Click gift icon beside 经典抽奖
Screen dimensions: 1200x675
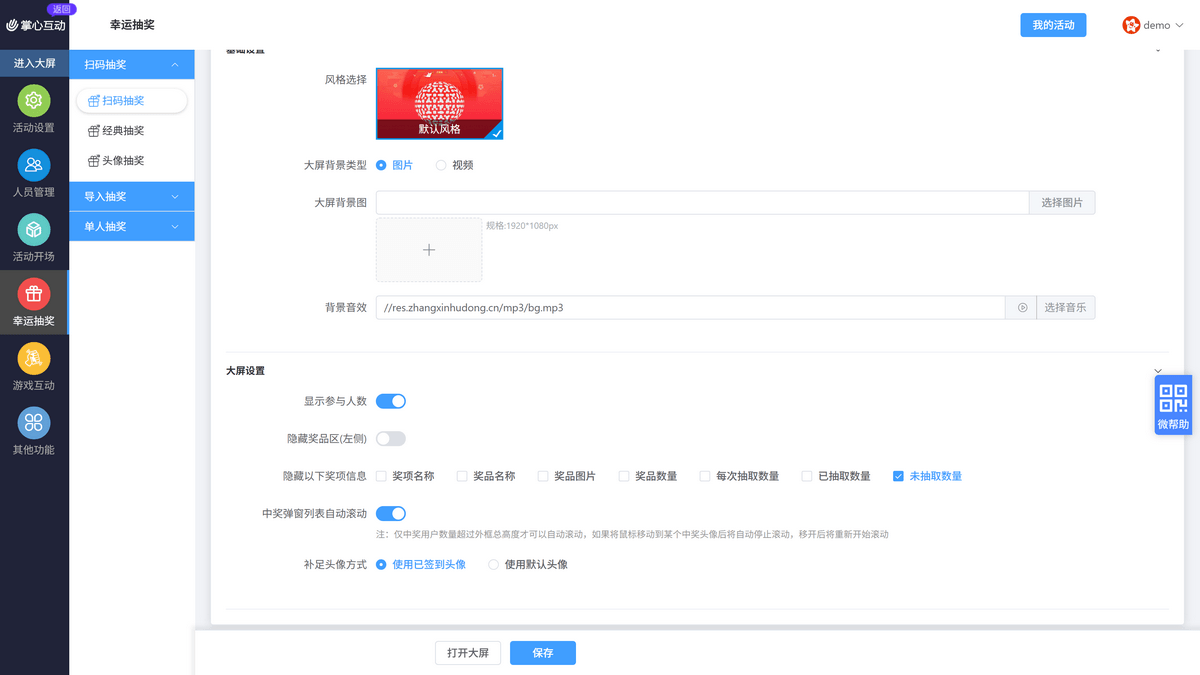[94, 131]
